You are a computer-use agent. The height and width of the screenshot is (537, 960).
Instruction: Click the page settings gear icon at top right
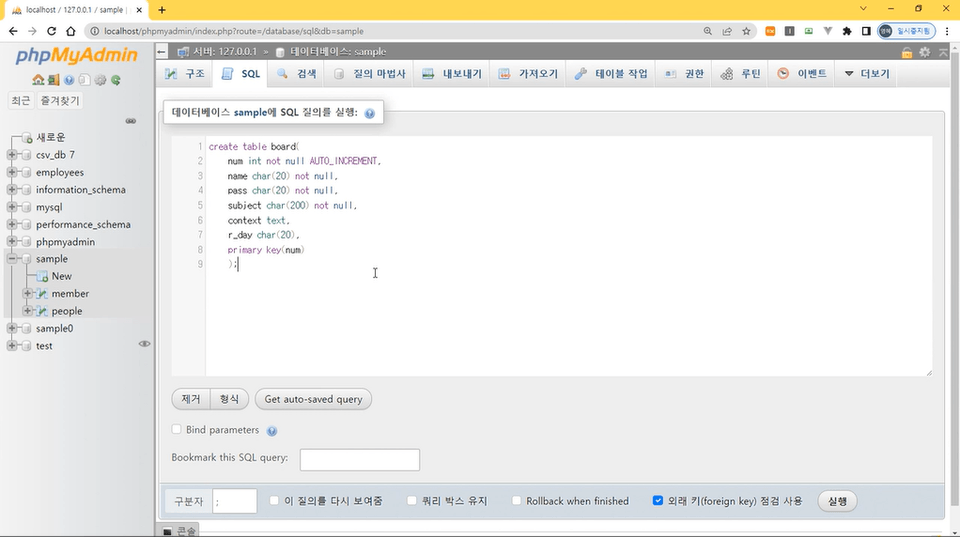click(925, 52)
